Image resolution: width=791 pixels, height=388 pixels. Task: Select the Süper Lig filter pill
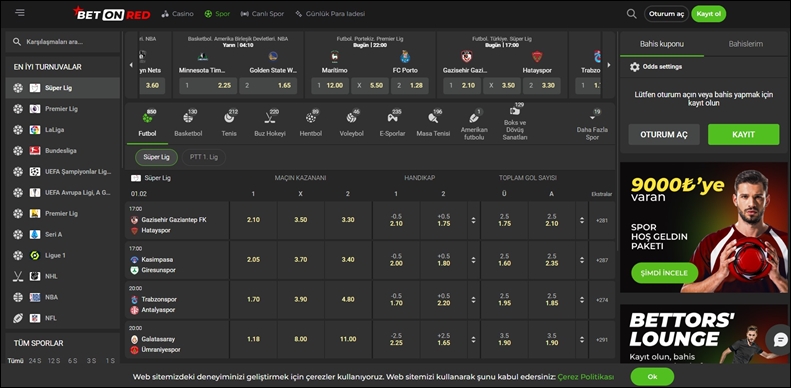coord(156,157)
